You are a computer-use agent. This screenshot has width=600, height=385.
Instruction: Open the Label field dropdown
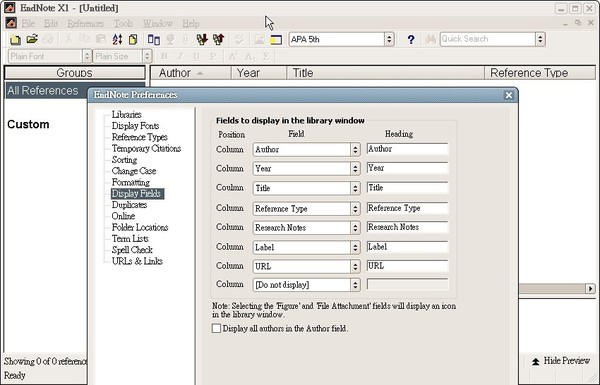coord(355,247)
